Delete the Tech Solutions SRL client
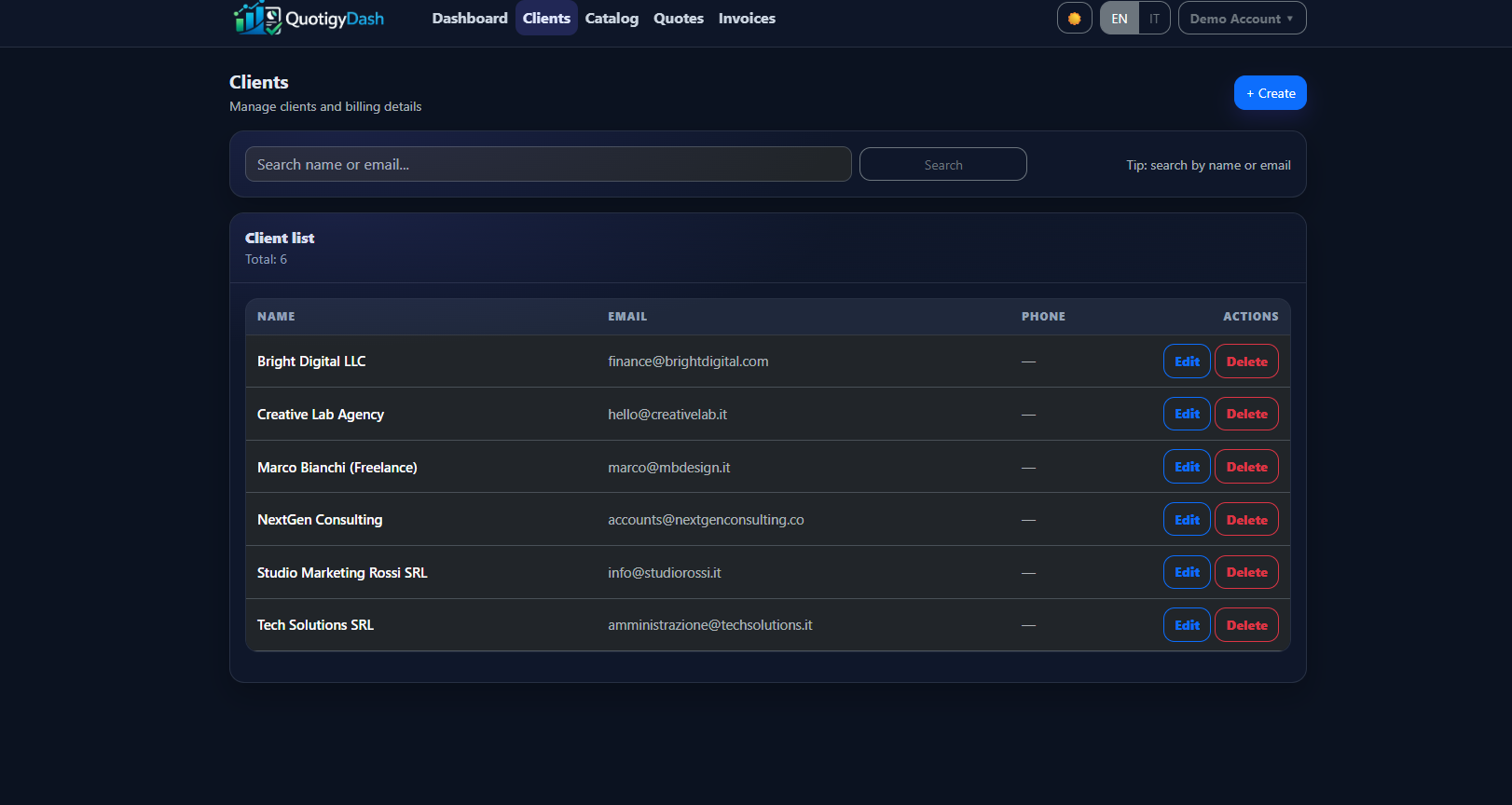 (x=1246, y=625)
